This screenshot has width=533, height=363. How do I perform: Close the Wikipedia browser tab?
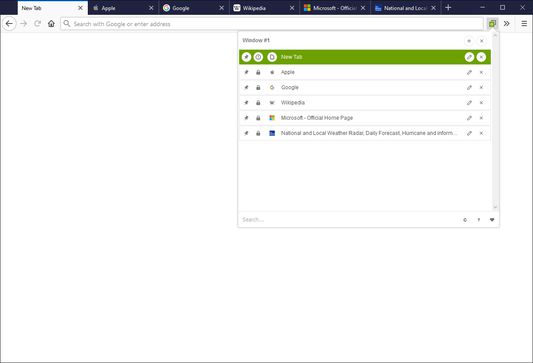(x=292, y=8)
